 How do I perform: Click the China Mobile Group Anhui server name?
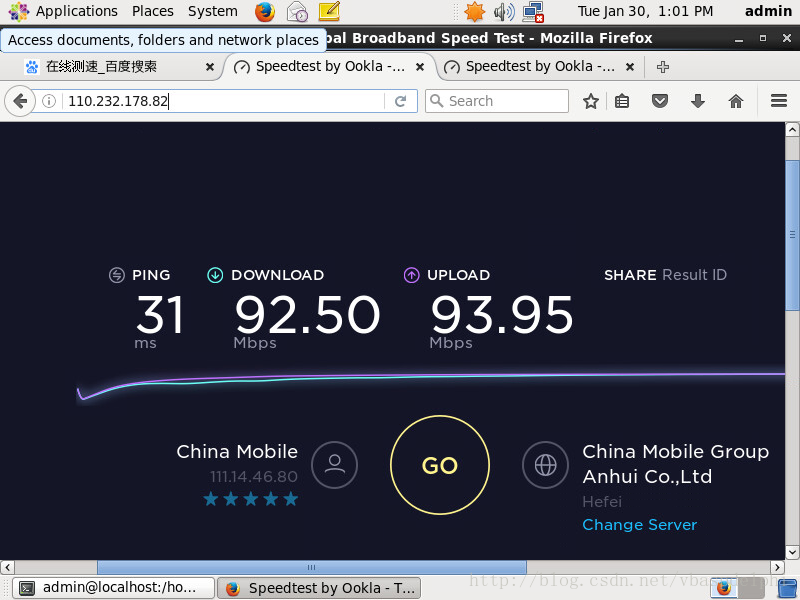(x=676, y=464)
